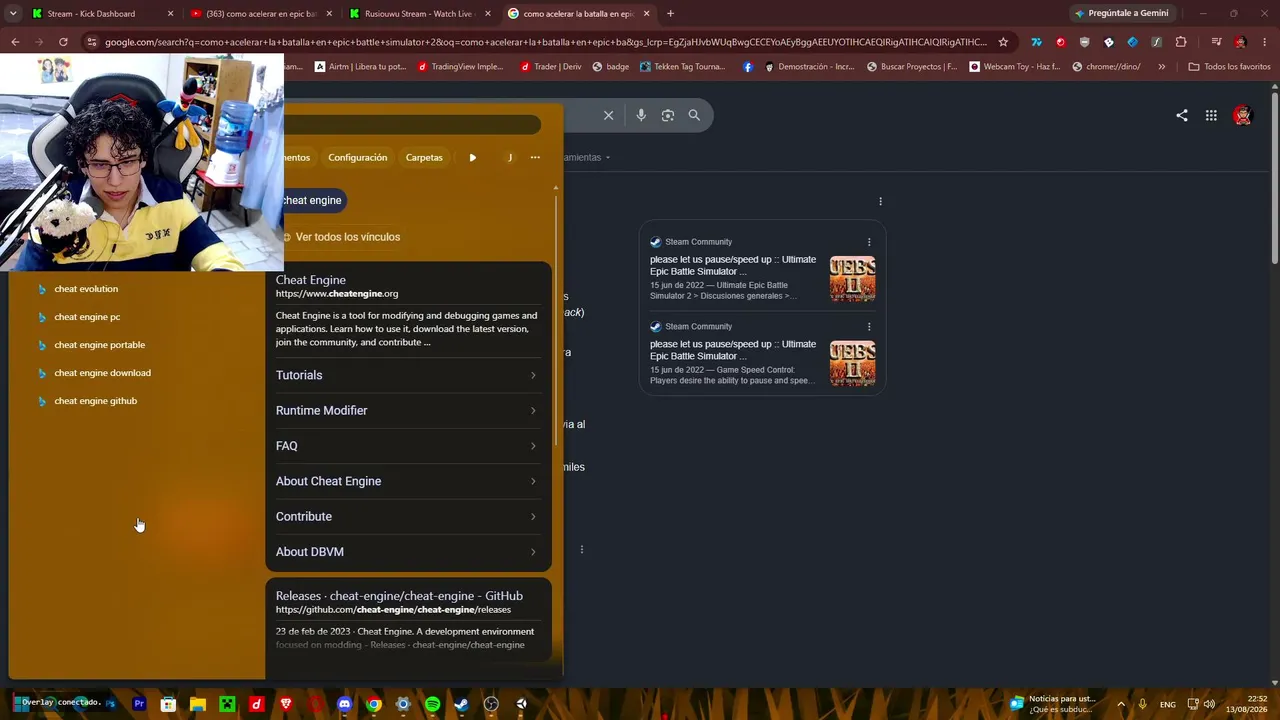This screenshot has height=720, width=1280.
Task: Switch to the Stream - Kick Dashboard tab
Action: (x=100, y=14)
